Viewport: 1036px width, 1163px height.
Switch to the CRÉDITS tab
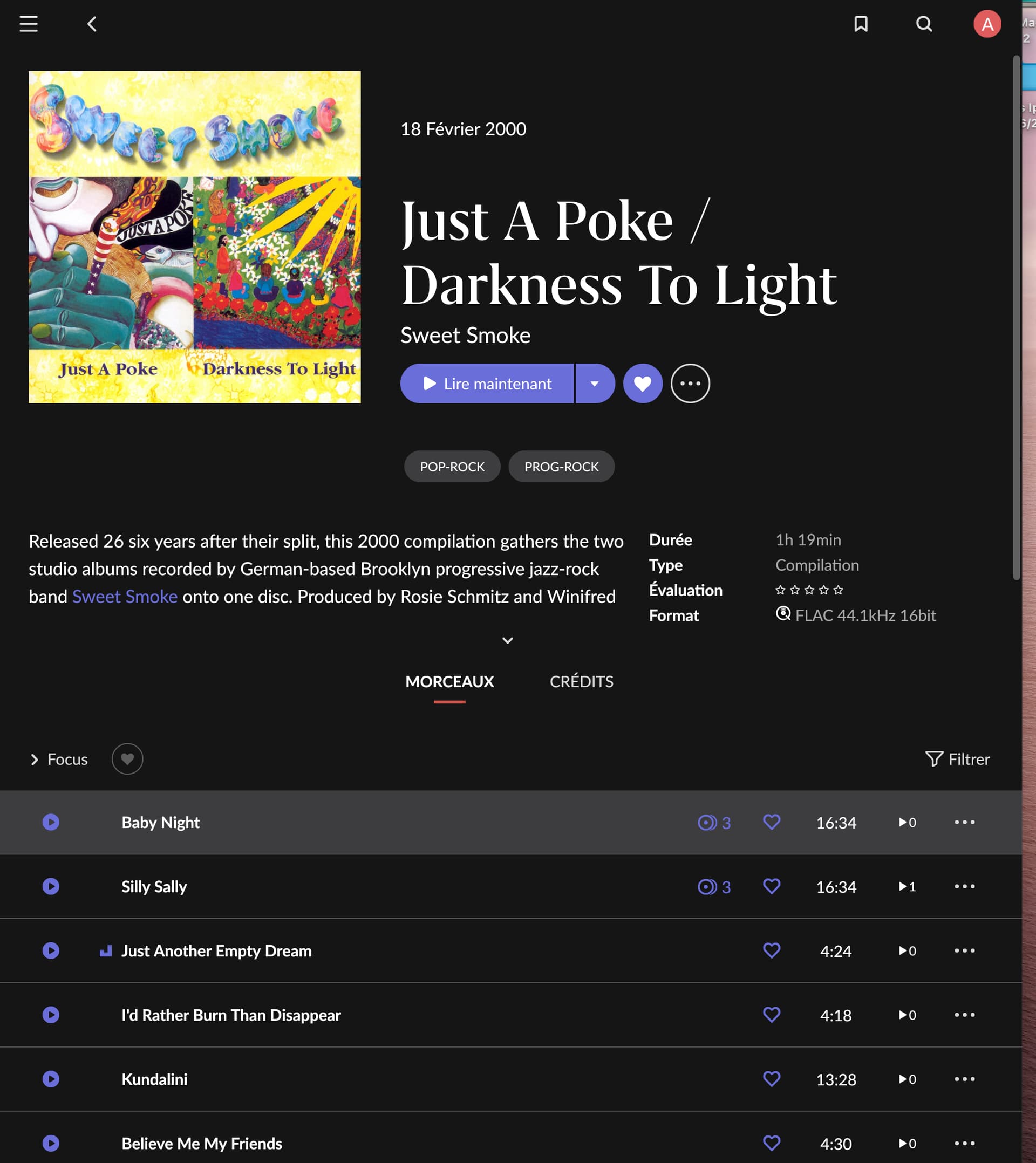581,682
